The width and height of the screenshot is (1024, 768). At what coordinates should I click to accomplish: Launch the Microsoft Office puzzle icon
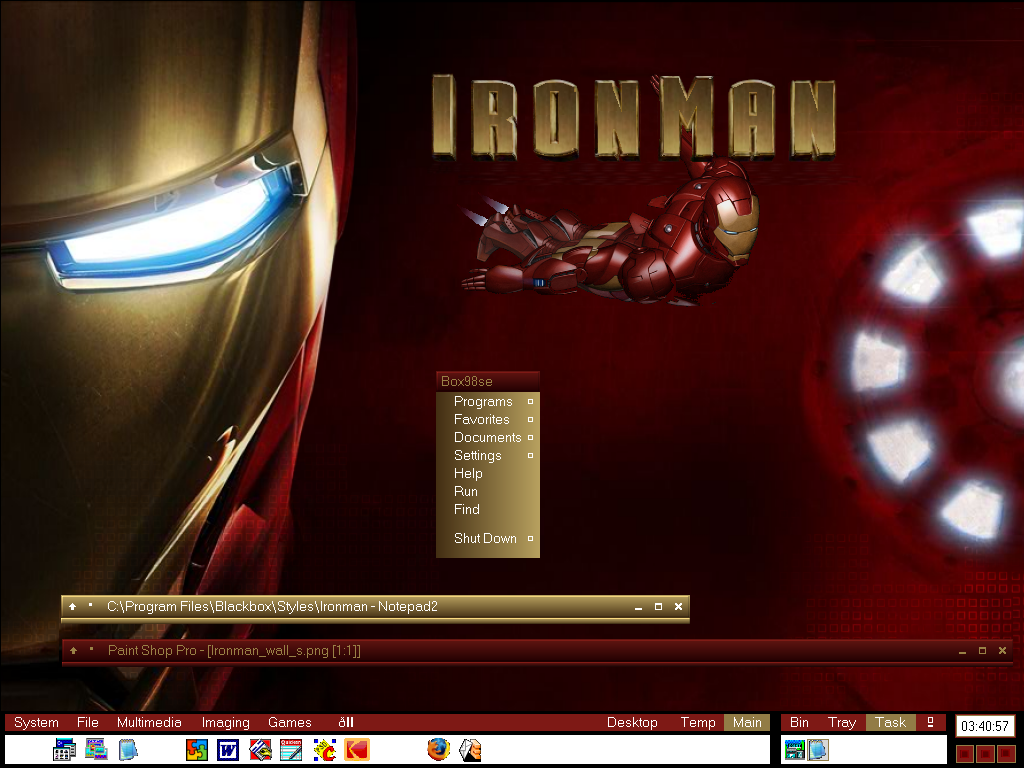click(x=197, y=749)
